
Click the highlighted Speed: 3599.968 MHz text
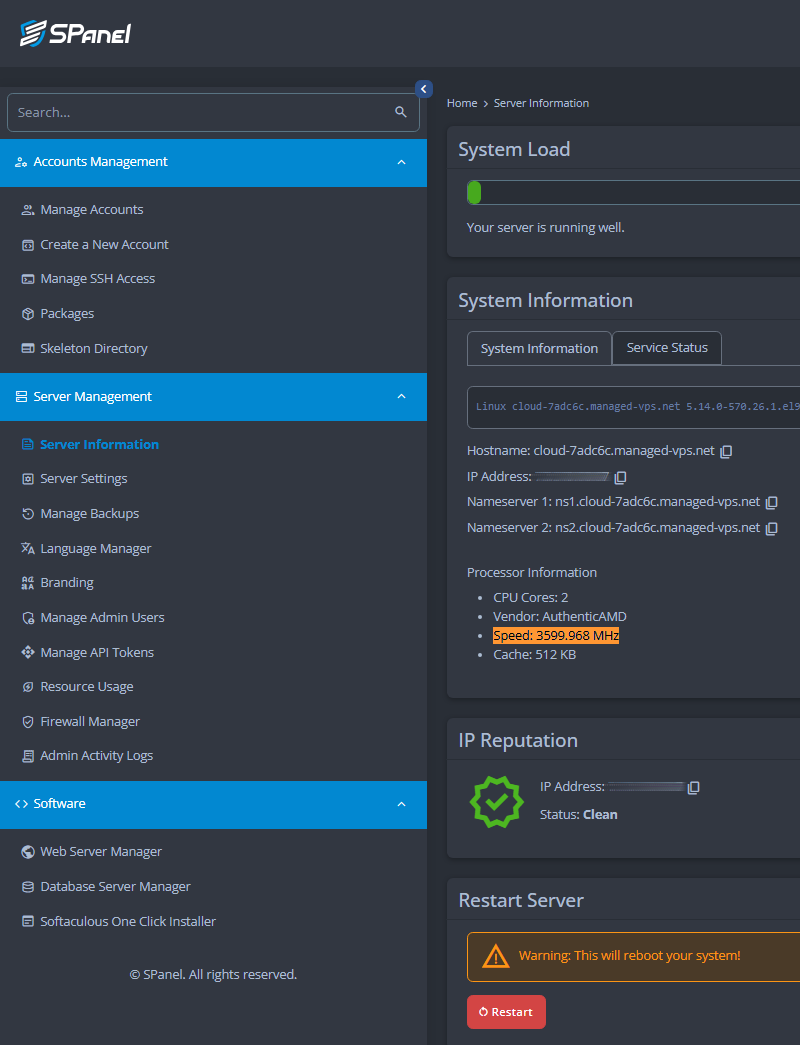(x=556, y=636)
